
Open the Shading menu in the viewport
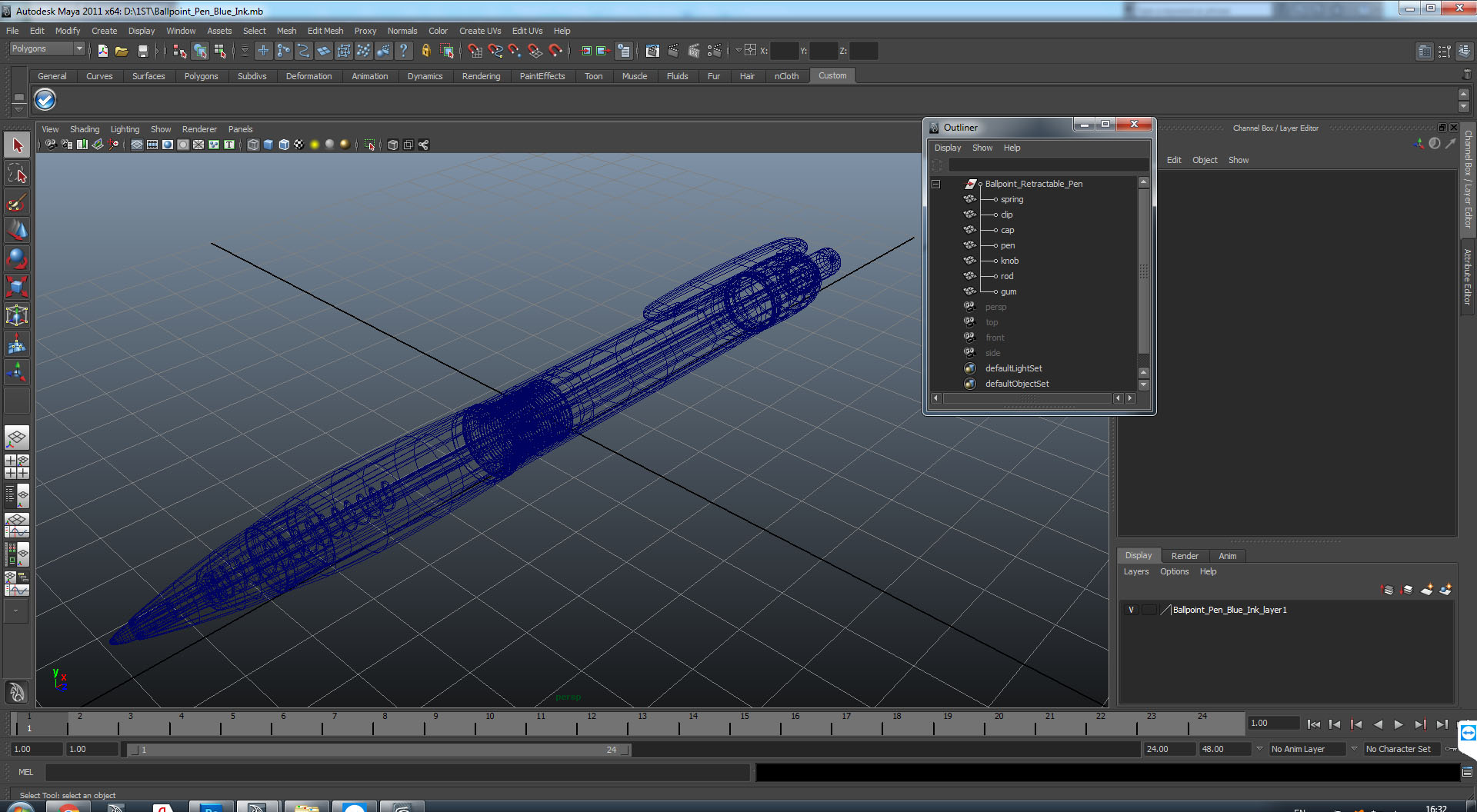(85, 129)
